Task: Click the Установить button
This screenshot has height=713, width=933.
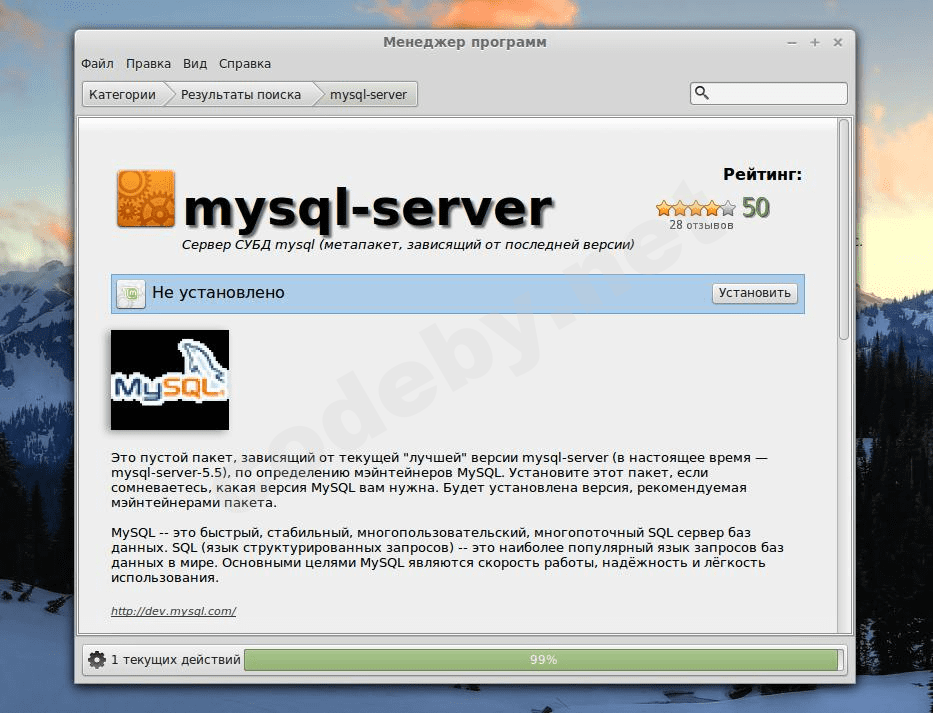Action: [754, 293]
